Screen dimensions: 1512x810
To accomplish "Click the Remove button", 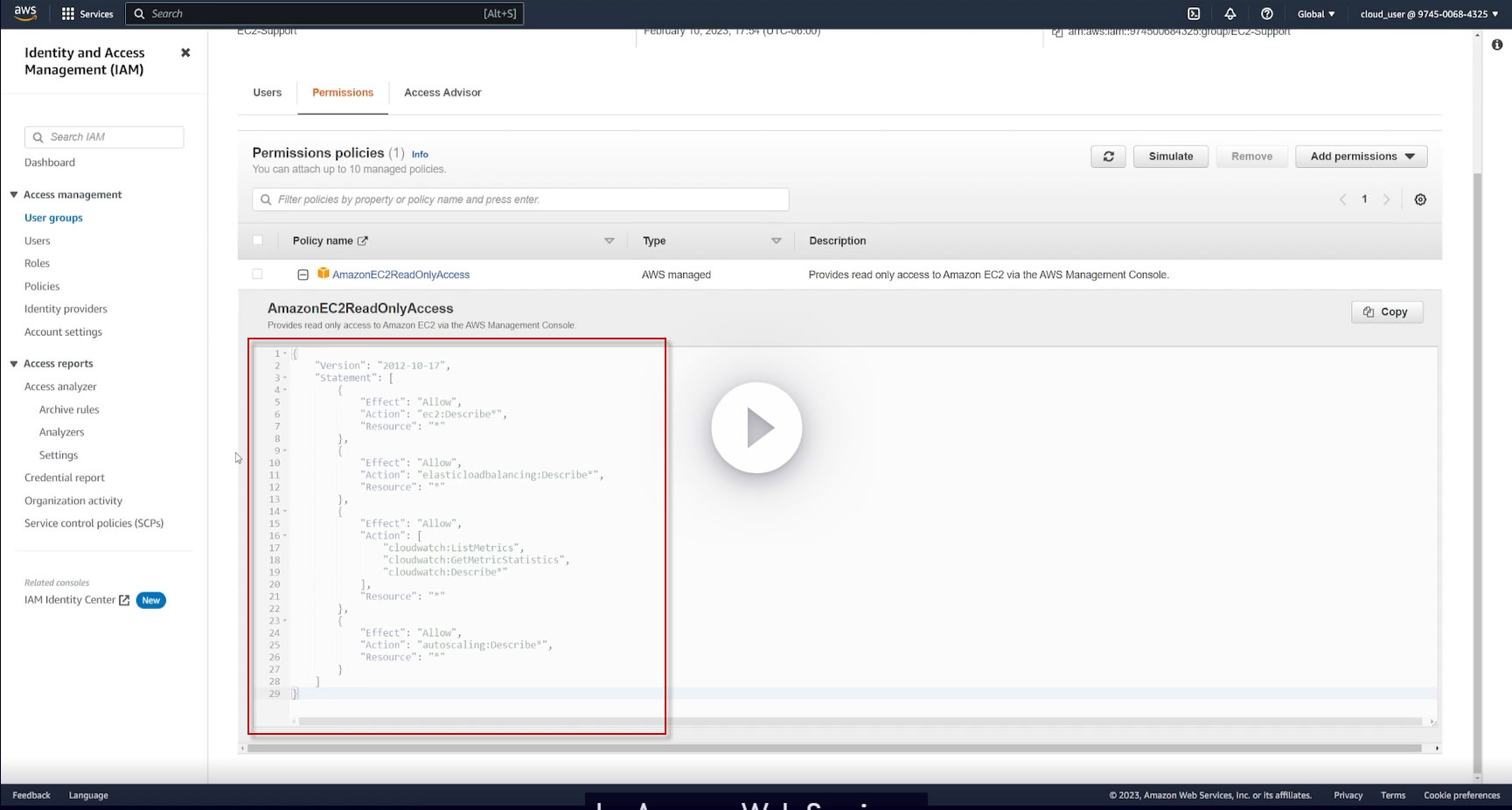I will (1251, 157).
